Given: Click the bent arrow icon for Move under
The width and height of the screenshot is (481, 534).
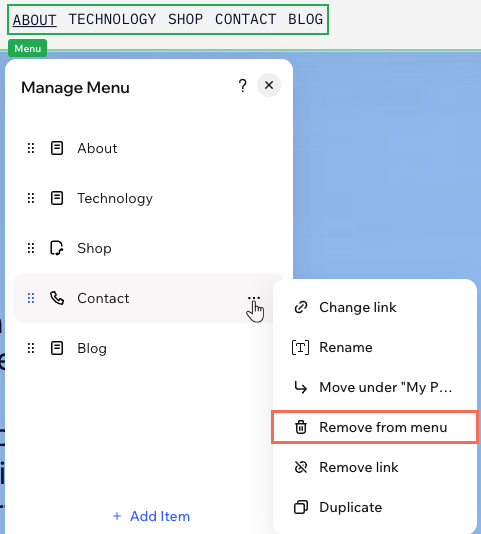Looking at the screenshot, I should tap(300, 387).
